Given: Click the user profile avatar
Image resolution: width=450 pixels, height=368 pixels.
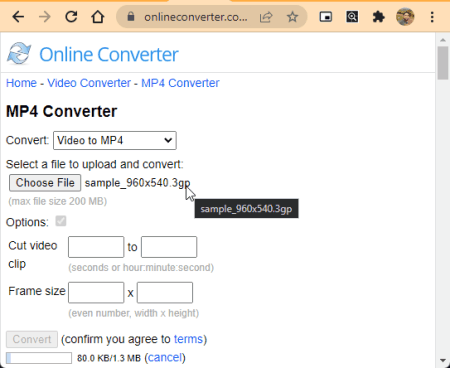Looking at the screenshot, I should (x=405, y=17).
